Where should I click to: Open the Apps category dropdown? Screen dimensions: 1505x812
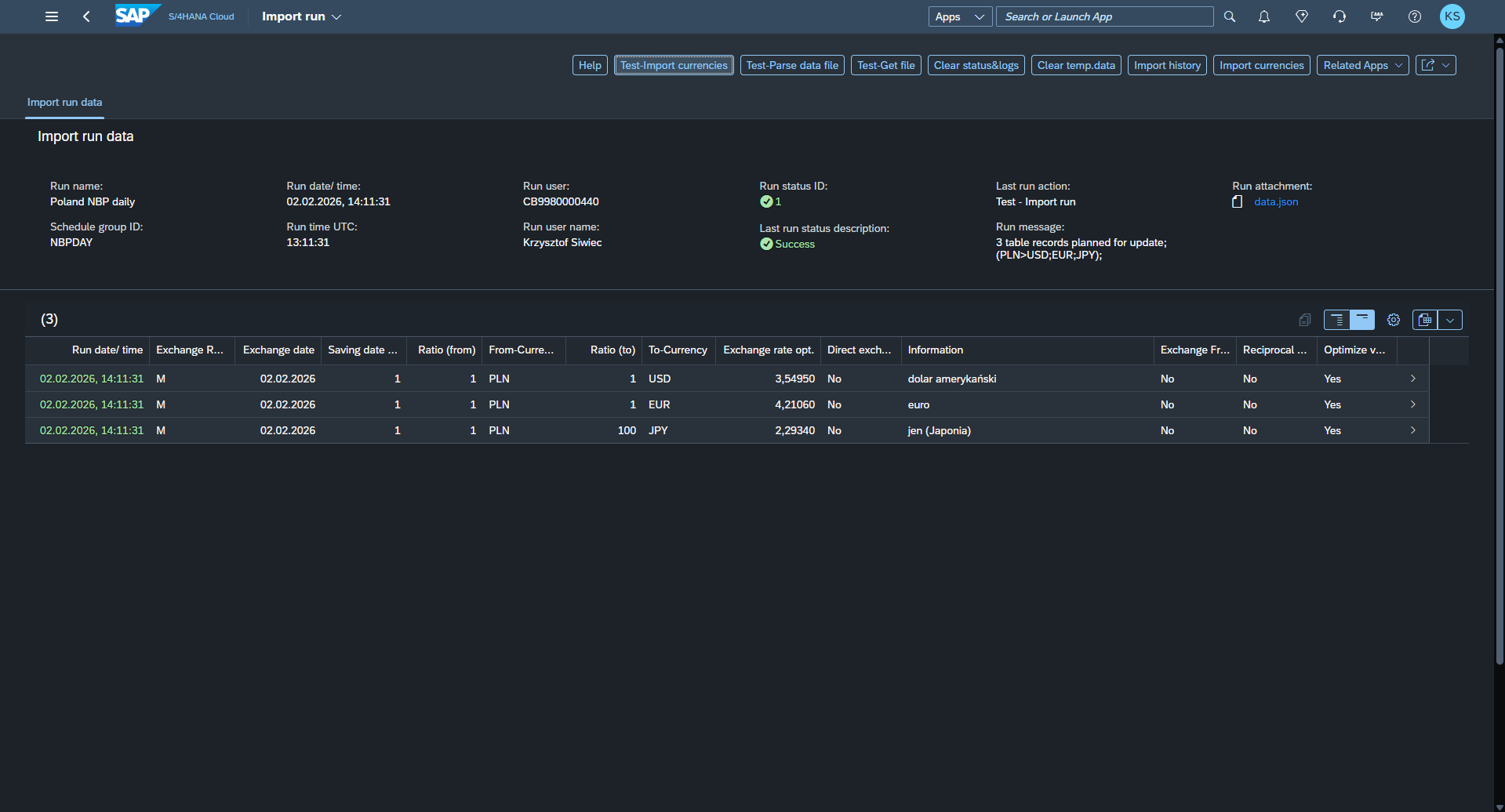(959, 16)
